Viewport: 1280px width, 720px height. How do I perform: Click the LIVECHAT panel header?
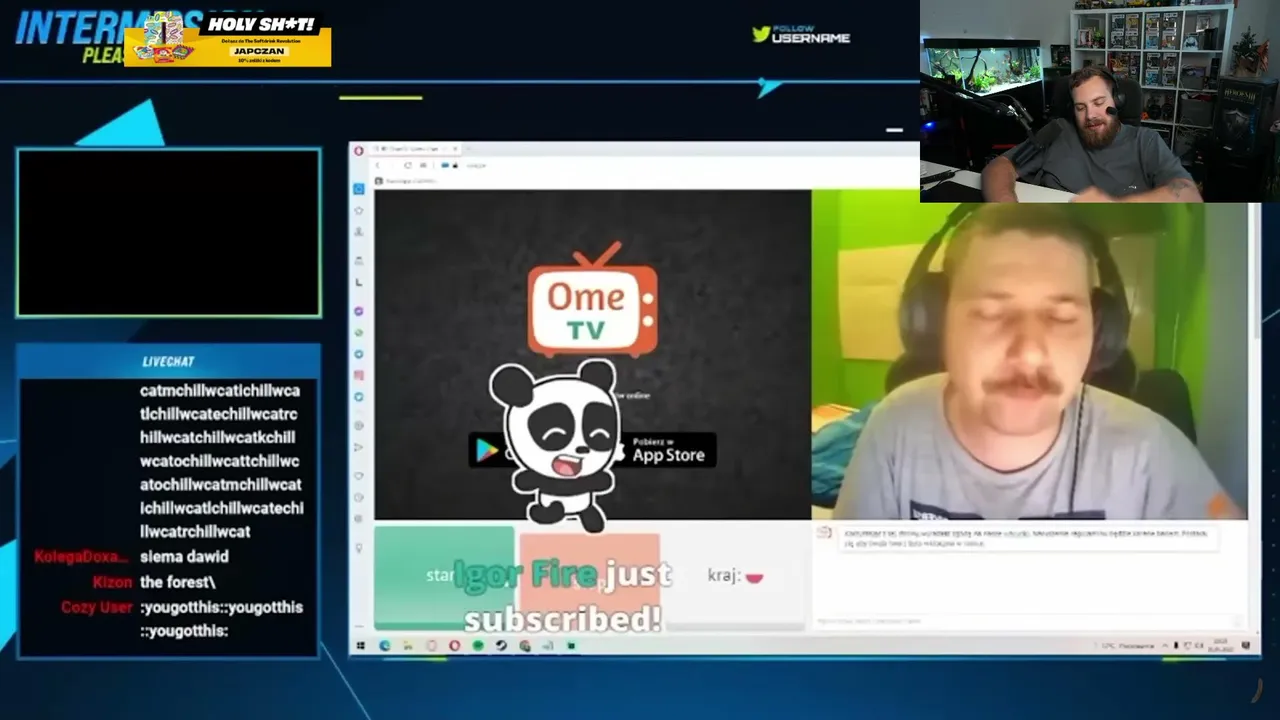click(x=168, y=361)
